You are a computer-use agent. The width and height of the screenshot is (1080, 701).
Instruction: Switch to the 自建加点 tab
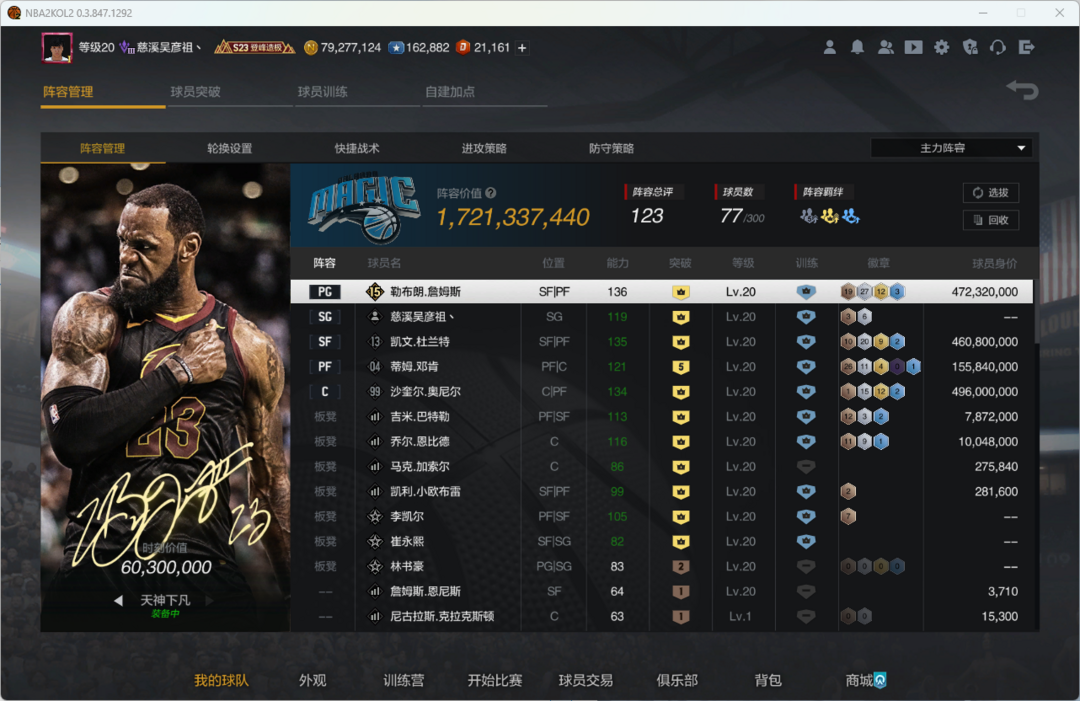coord(450,92)
